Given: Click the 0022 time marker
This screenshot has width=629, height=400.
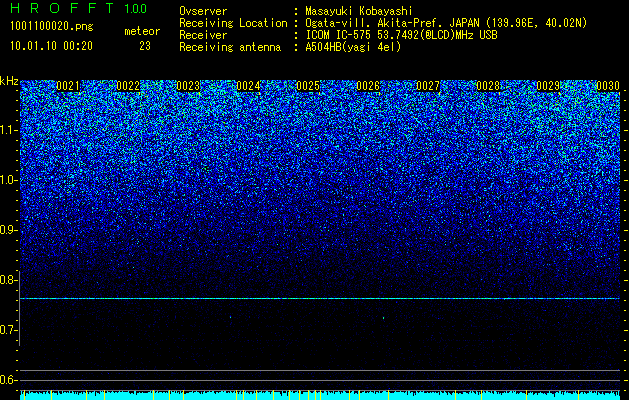Looking at the screenshot, I should point(128,86).
